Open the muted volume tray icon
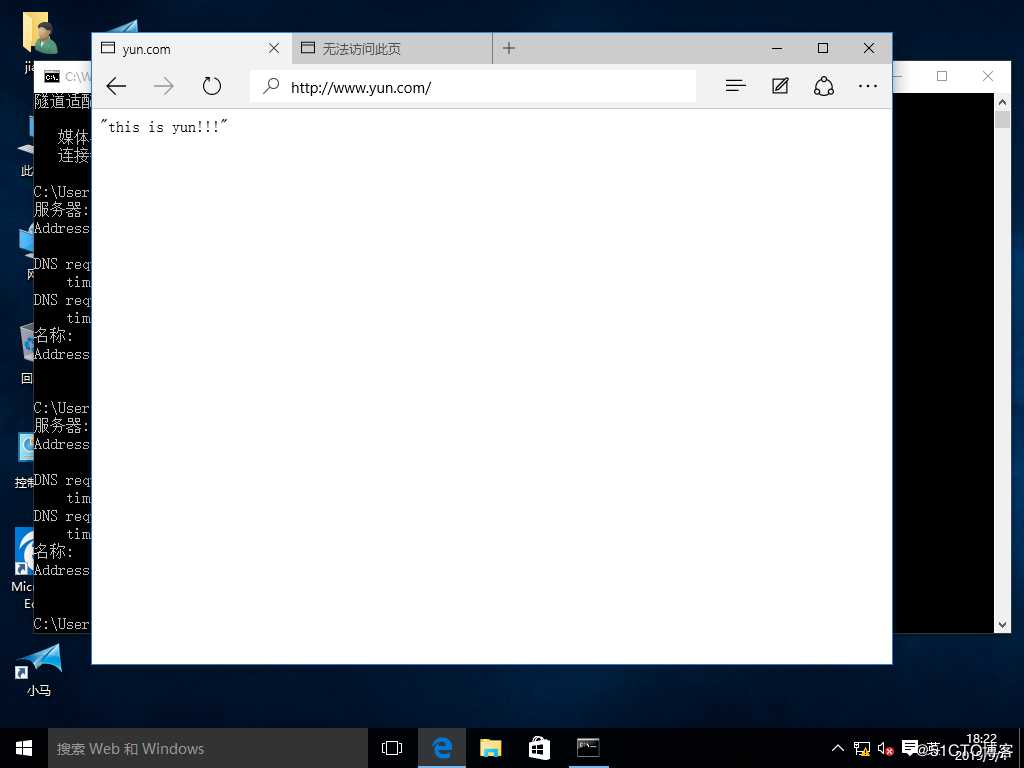Screen dimensions: 1024x768 coord(885,748)
